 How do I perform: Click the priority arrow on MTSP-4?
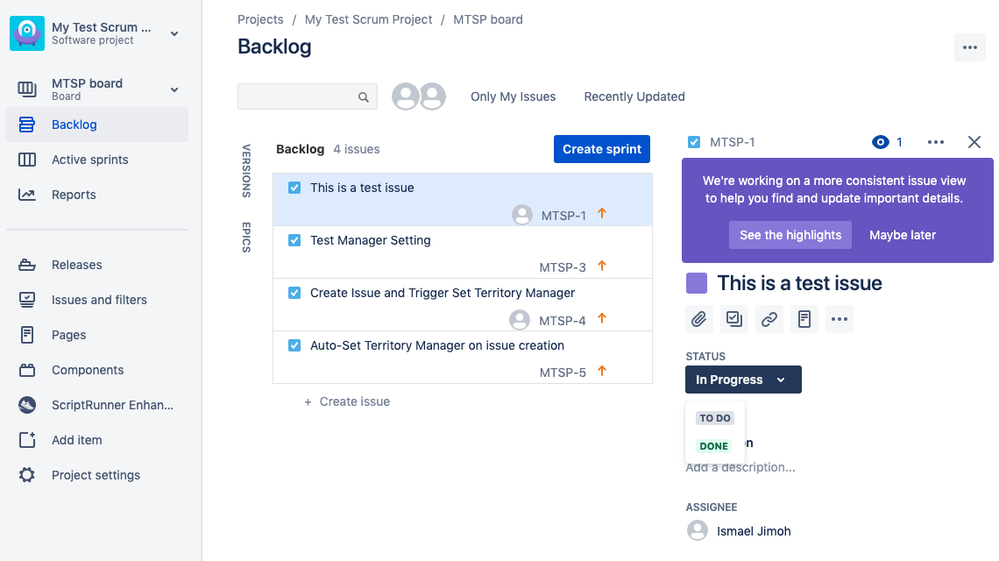coord(602,318)
